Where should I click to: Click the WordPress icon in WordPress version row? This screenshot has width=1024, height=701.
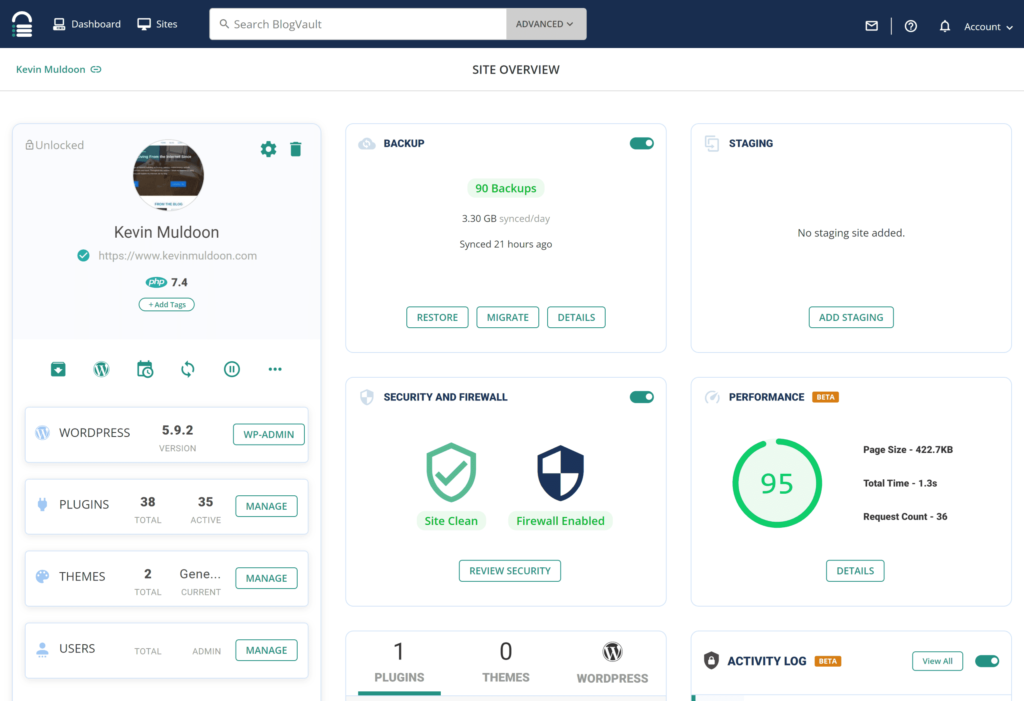pos(42,432)
